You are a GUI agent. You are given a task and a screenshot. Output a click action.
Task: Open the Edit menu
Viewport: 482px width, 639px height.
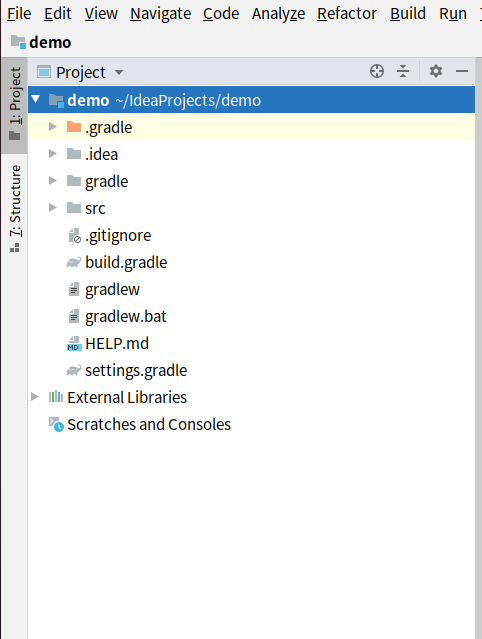(x=57, y=13)
